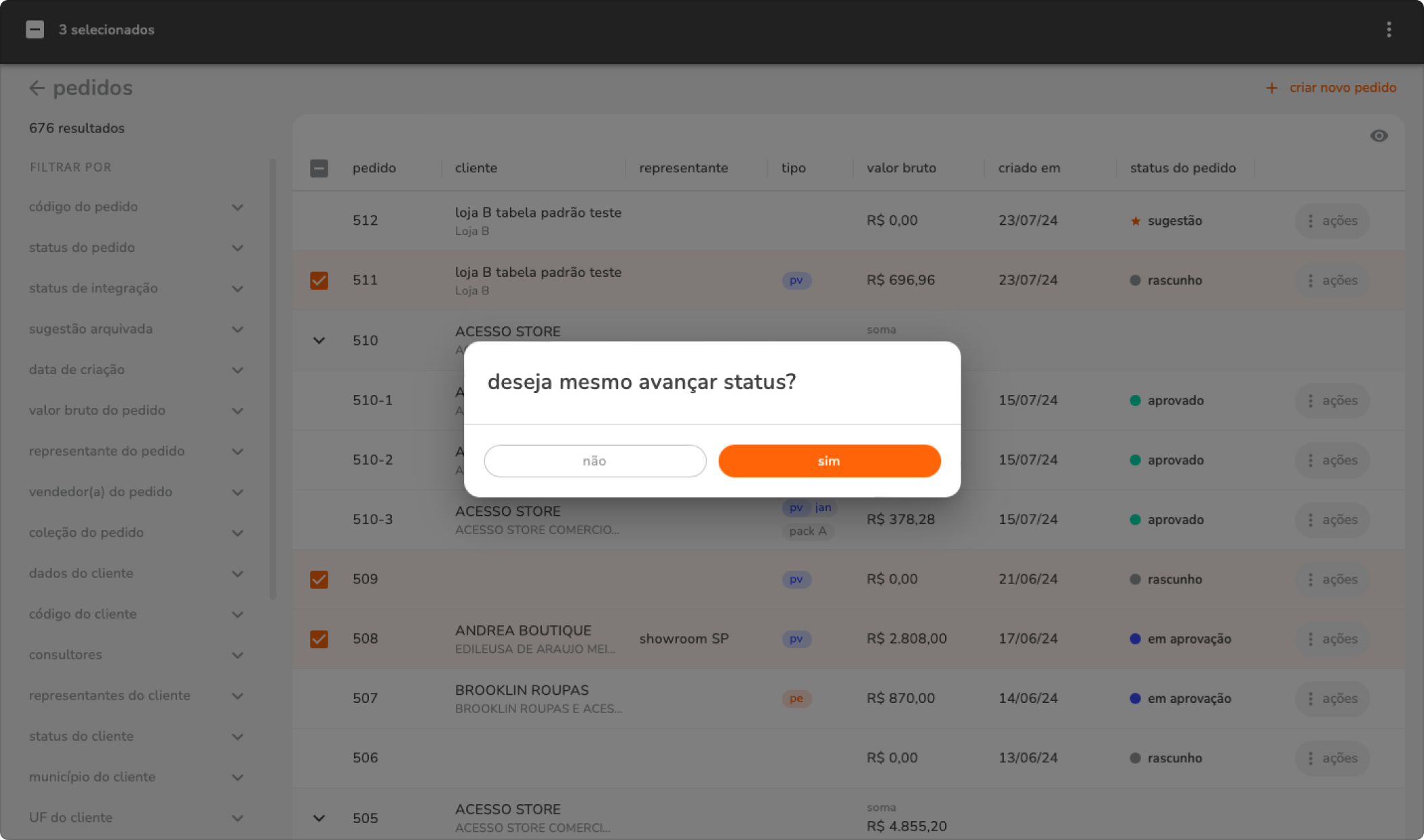The height and width of the screenshot is (840, 1424).
Task: Open ações menu for order 508
Action: click(x=1331, y=639)
